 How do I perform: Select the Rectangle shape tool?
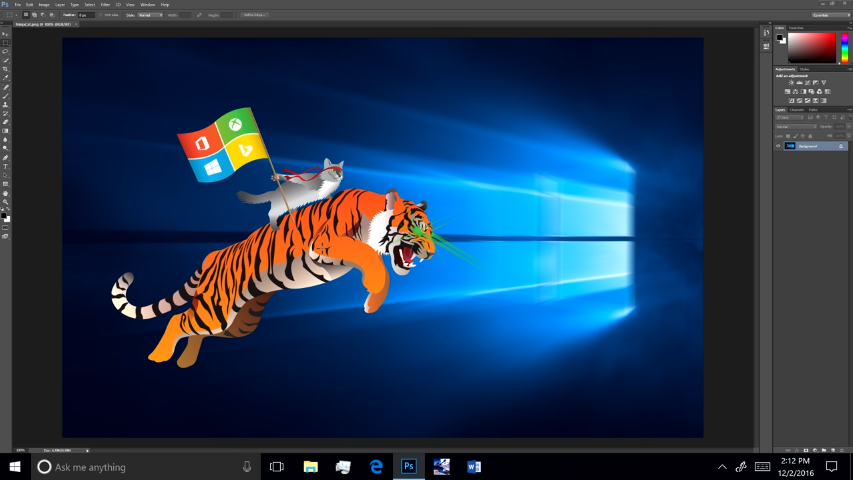(x=5, y=184)
